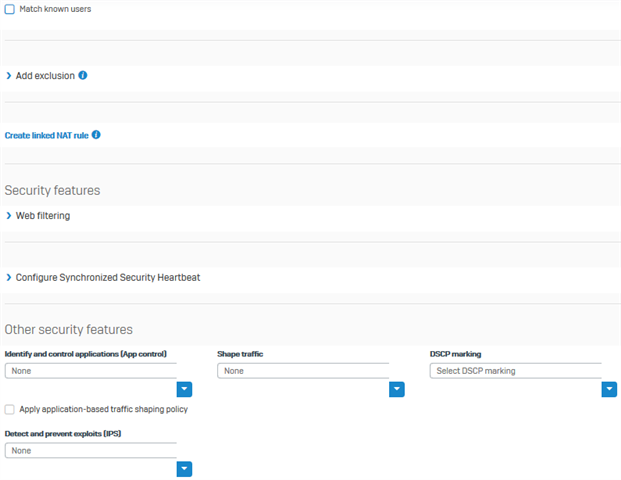Open the App control None dropdown field

[x=91, y=371]
